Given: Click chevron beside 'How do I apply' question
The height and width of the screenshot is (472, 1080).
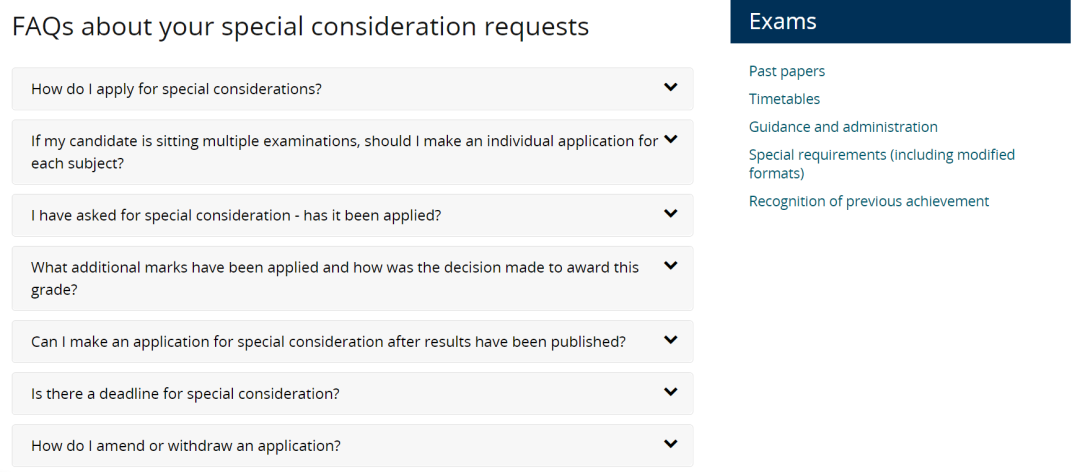Looking at the screenshot, I should click(x=671, y=87).
